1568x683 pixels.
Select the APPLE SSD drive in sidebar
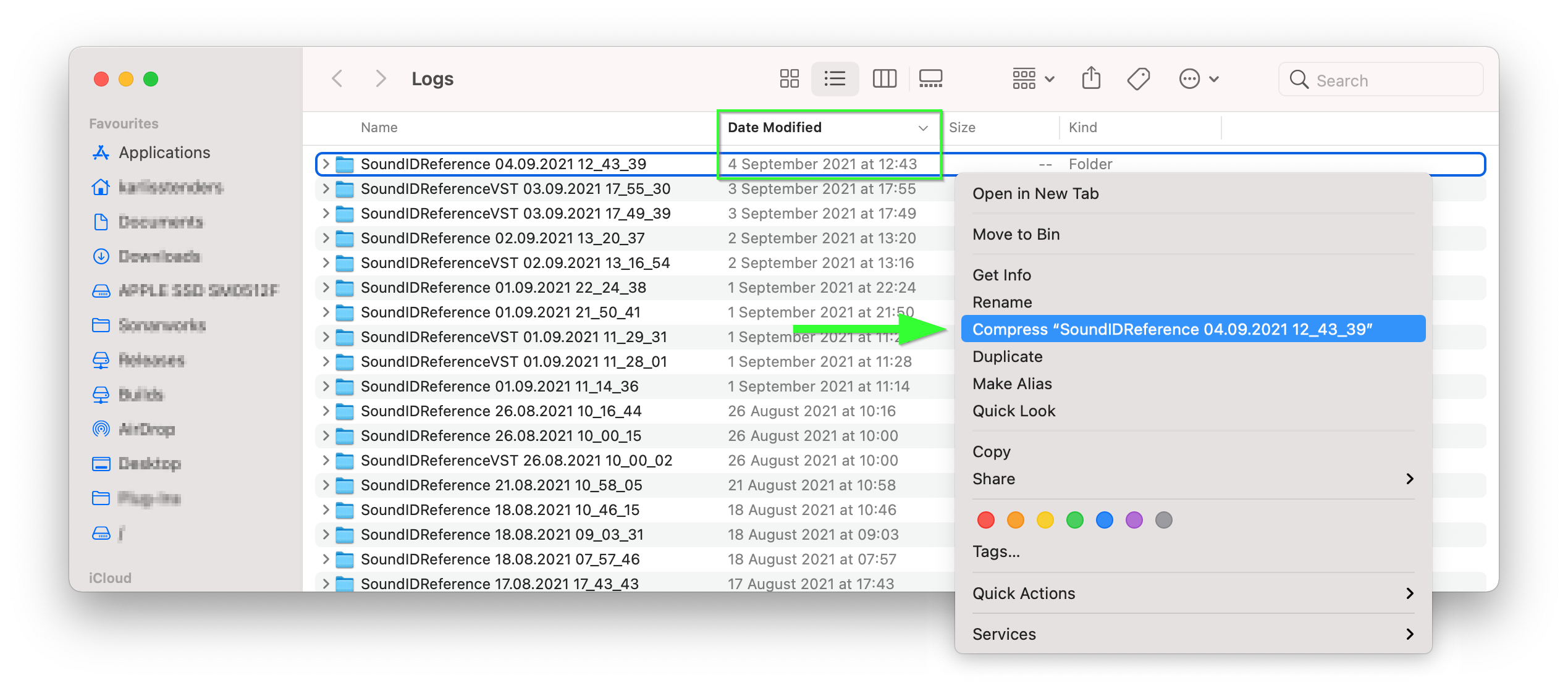tap(185, 291)
